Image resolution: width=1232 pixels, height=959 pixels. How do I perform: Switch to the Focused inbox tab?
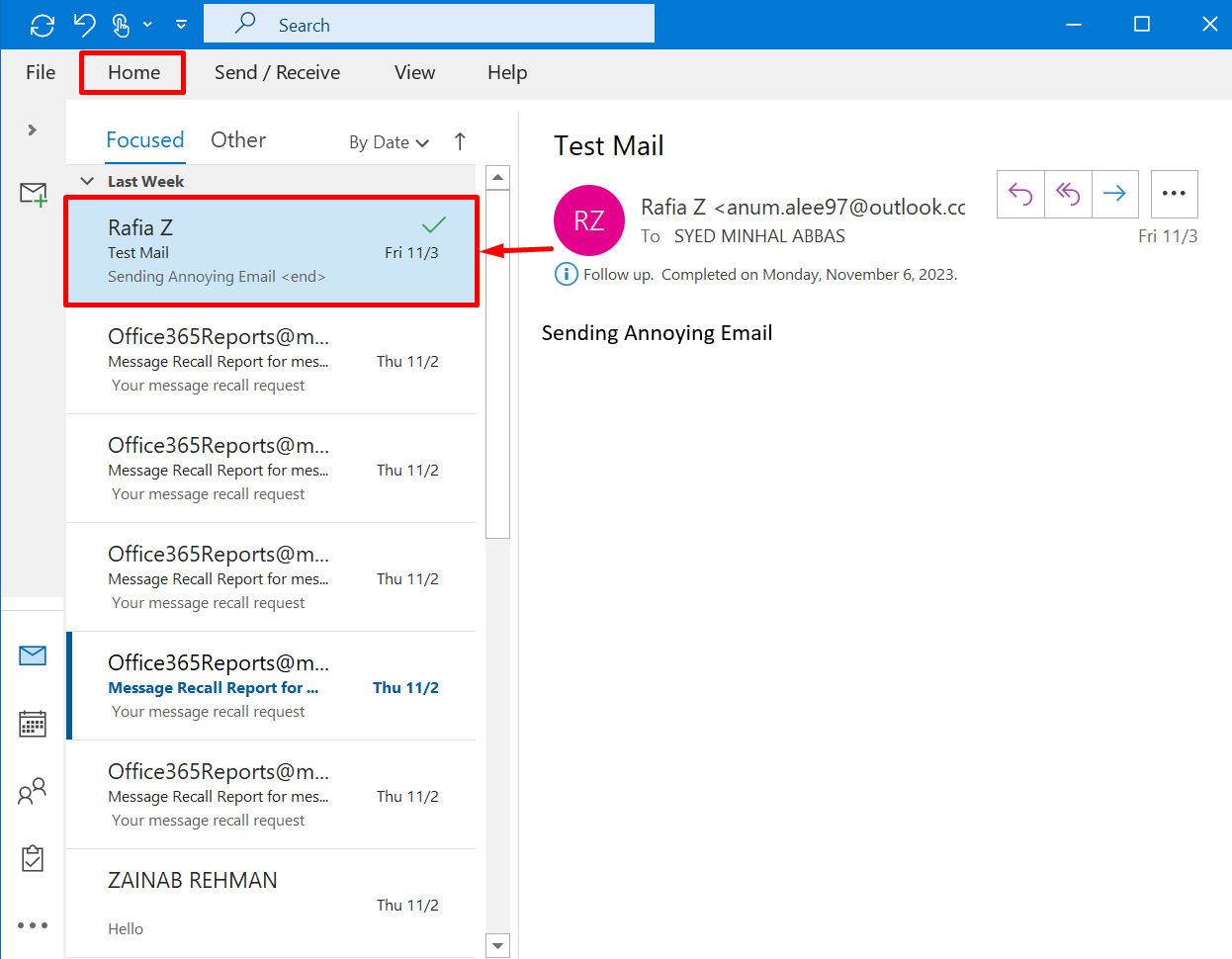pyautogui.click(x=145, y=140)
